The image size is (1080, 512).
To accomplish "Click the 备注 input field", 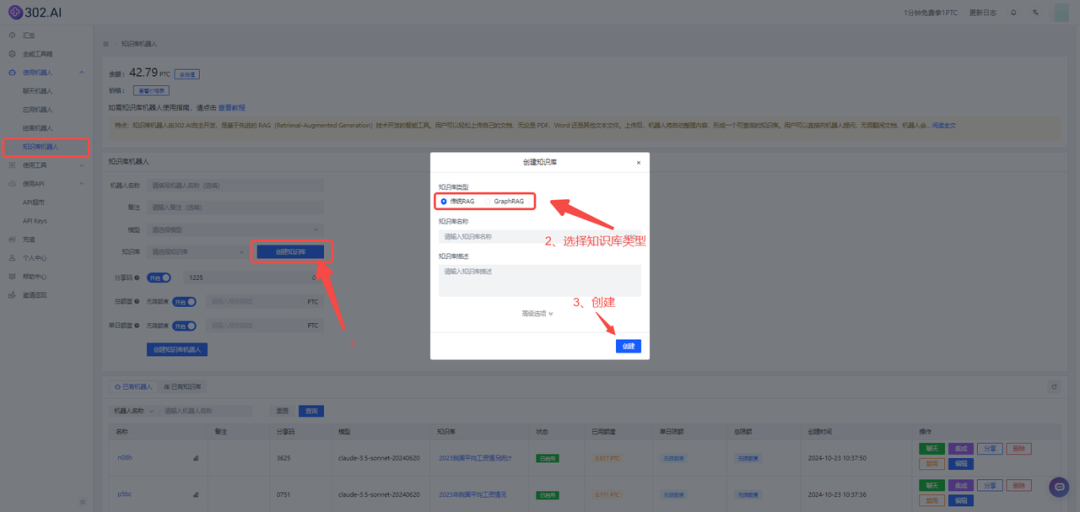I will [x=235, y=207].
